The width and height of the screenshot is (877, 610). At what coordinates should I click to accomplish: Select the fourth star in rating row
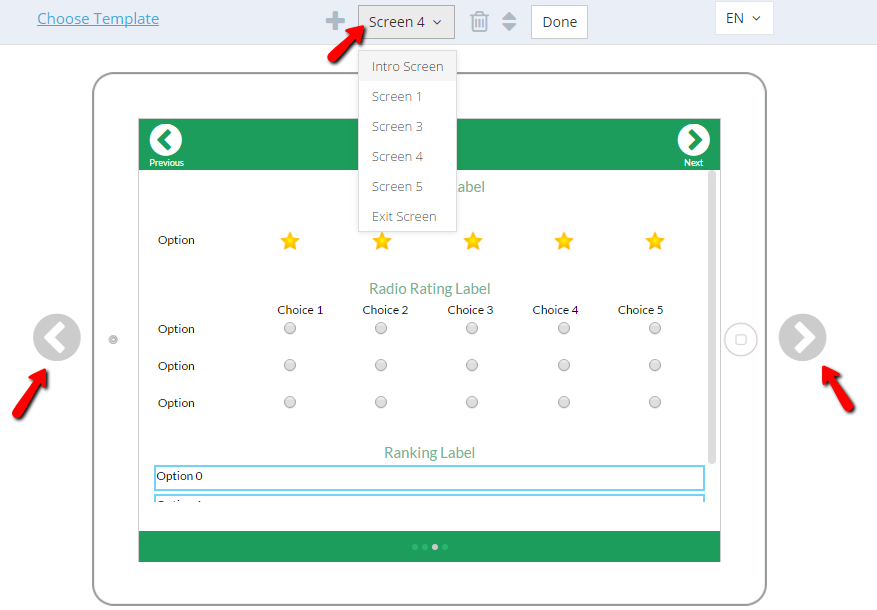point(564,241)
